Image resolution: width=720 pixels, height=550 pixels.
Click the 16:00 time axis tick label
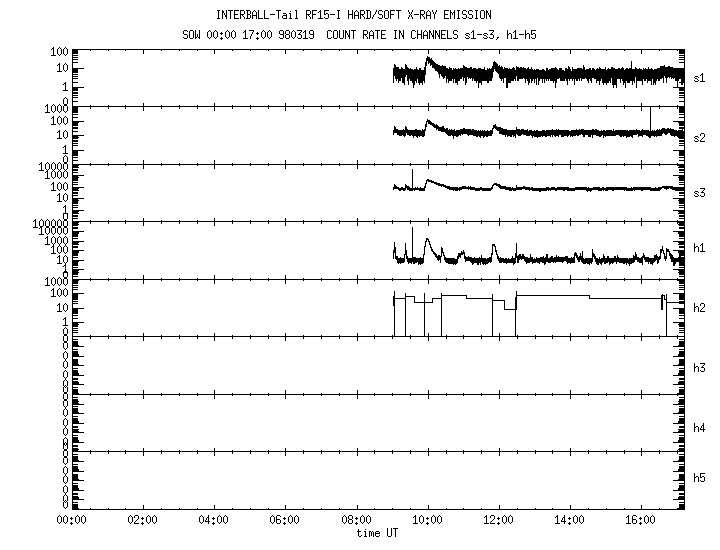(641, 520)
